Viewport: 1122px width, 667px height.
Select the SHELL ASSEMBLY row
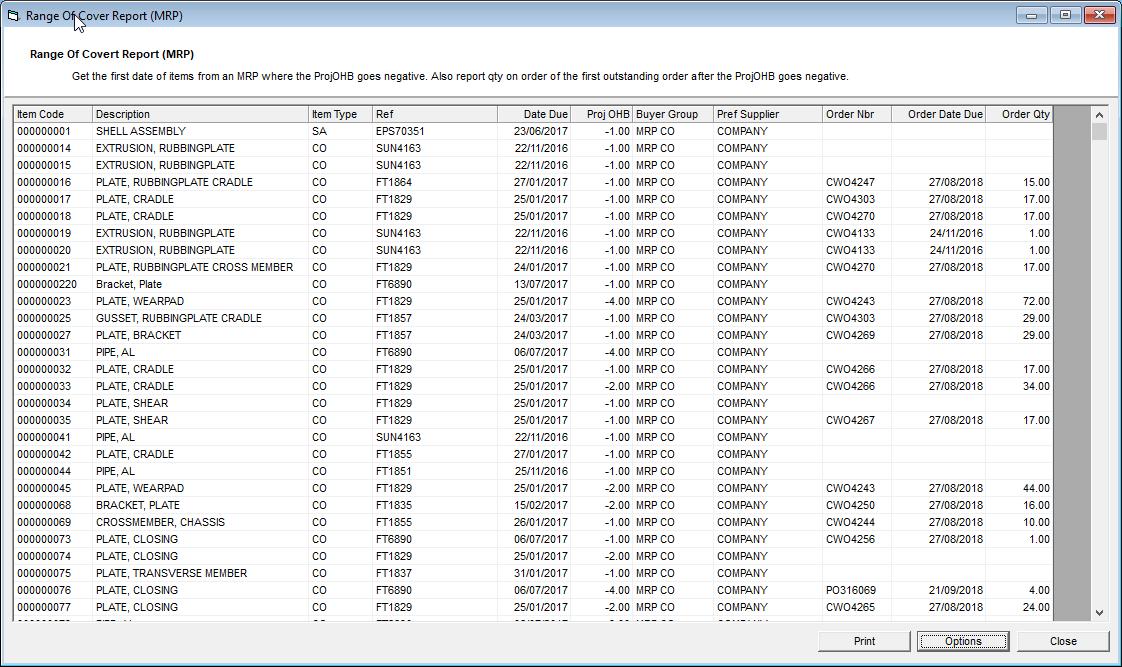tap(141, 131)
